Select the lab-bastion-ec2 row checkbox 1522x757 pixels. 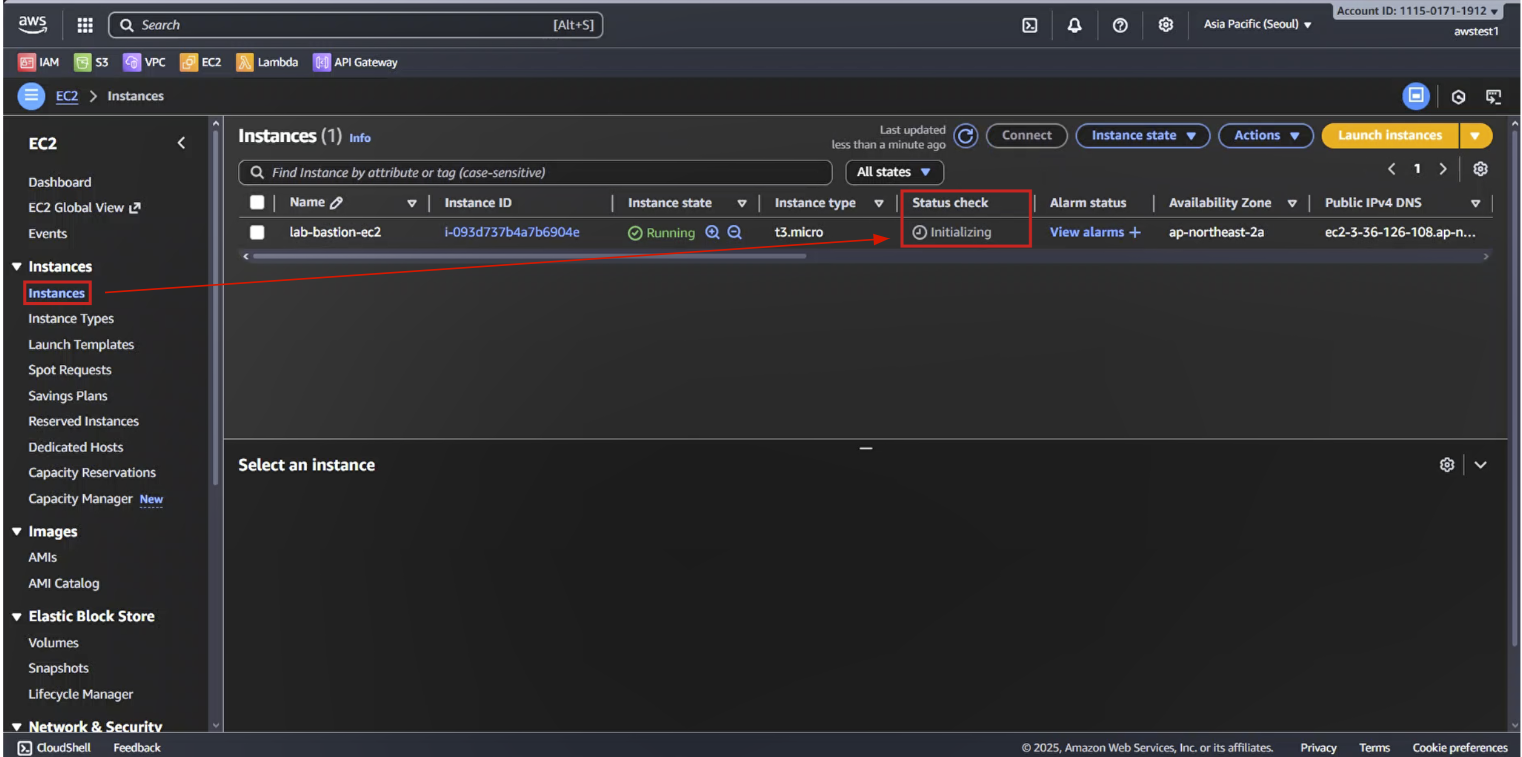pyautogui.click(x=257, y=232)
